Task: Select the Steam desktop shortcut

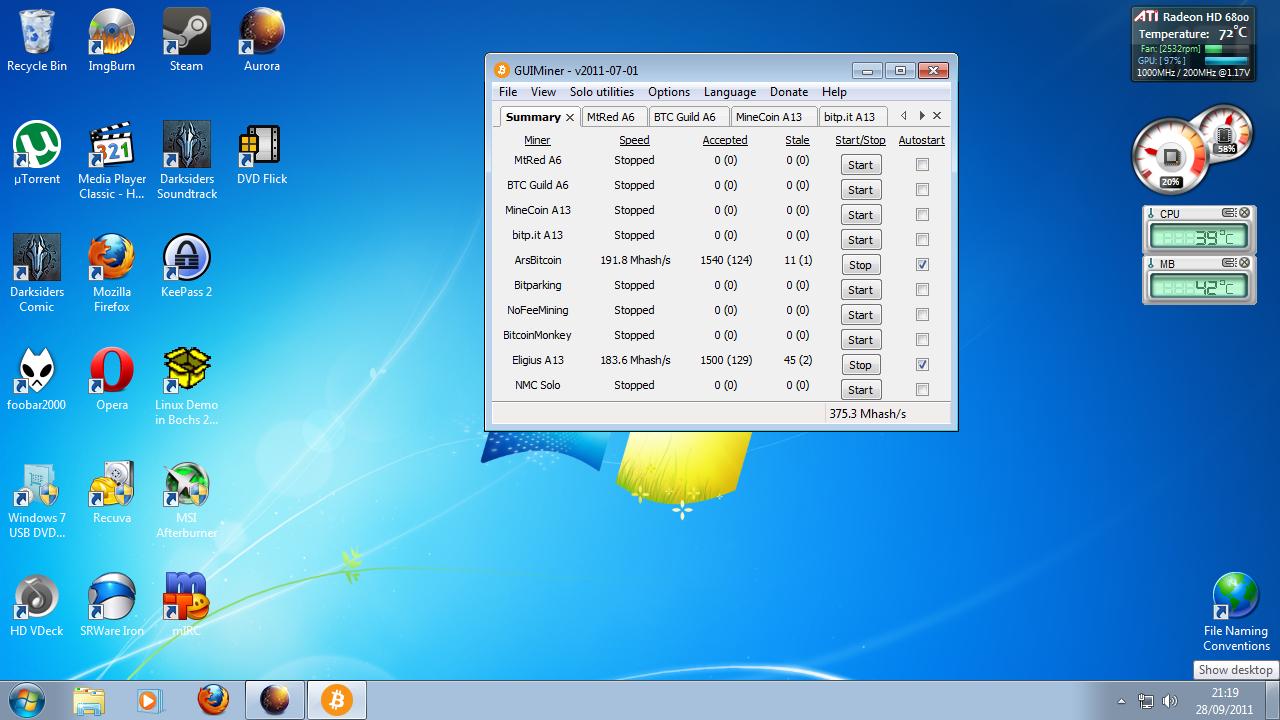Action: click(x=187, y=40)
